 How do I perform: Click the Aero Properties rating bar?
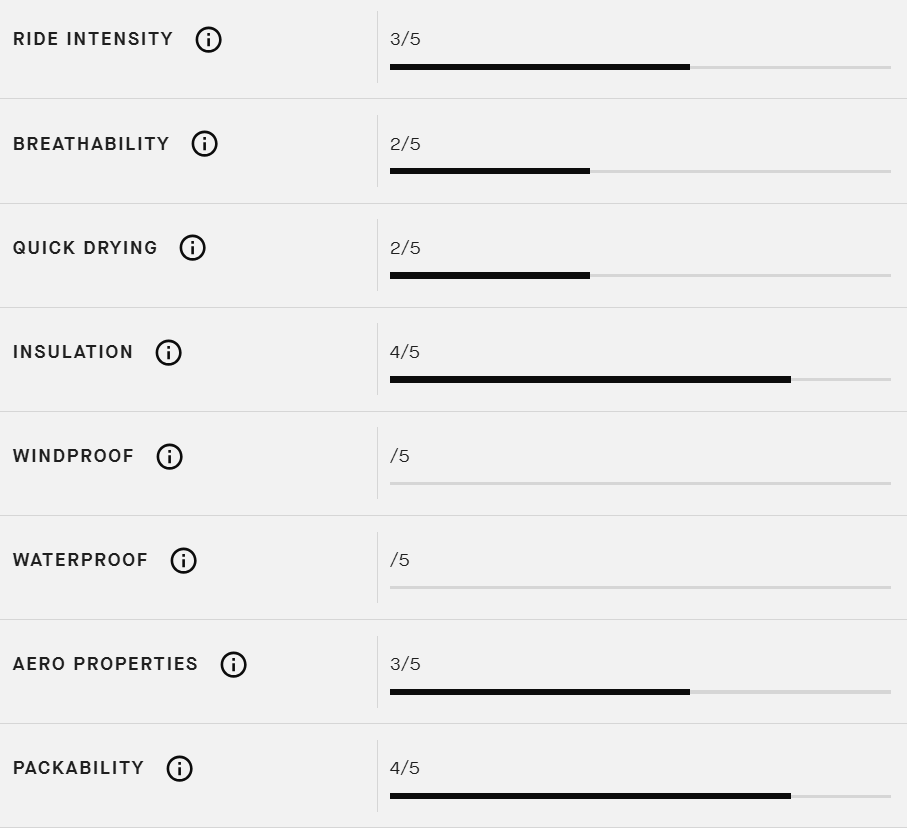click(640, 692)
